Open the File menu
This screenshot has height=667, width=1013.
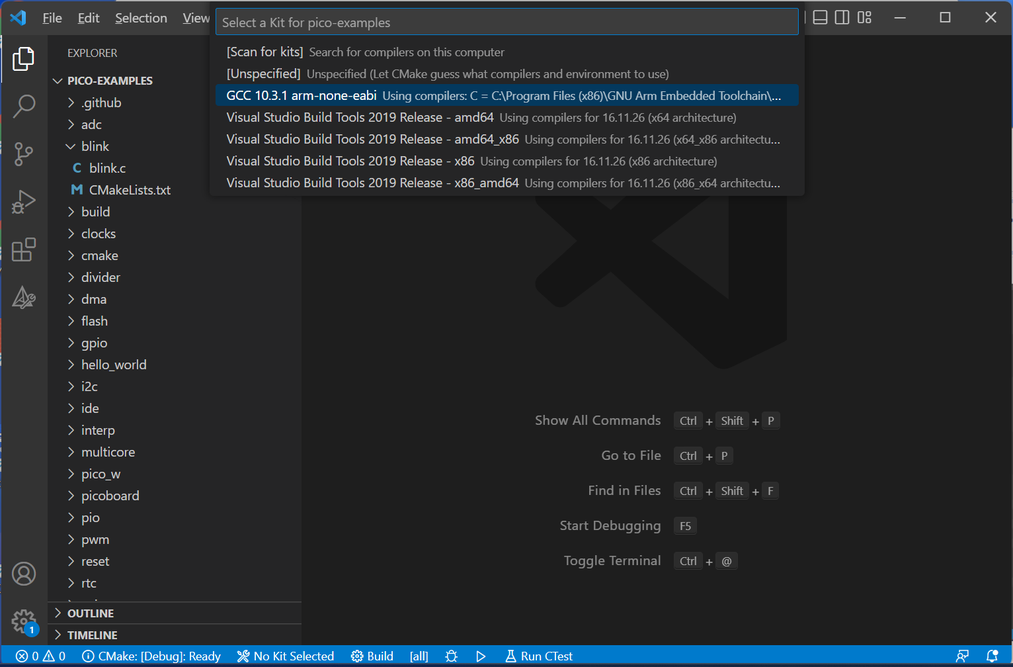[52, 18]
